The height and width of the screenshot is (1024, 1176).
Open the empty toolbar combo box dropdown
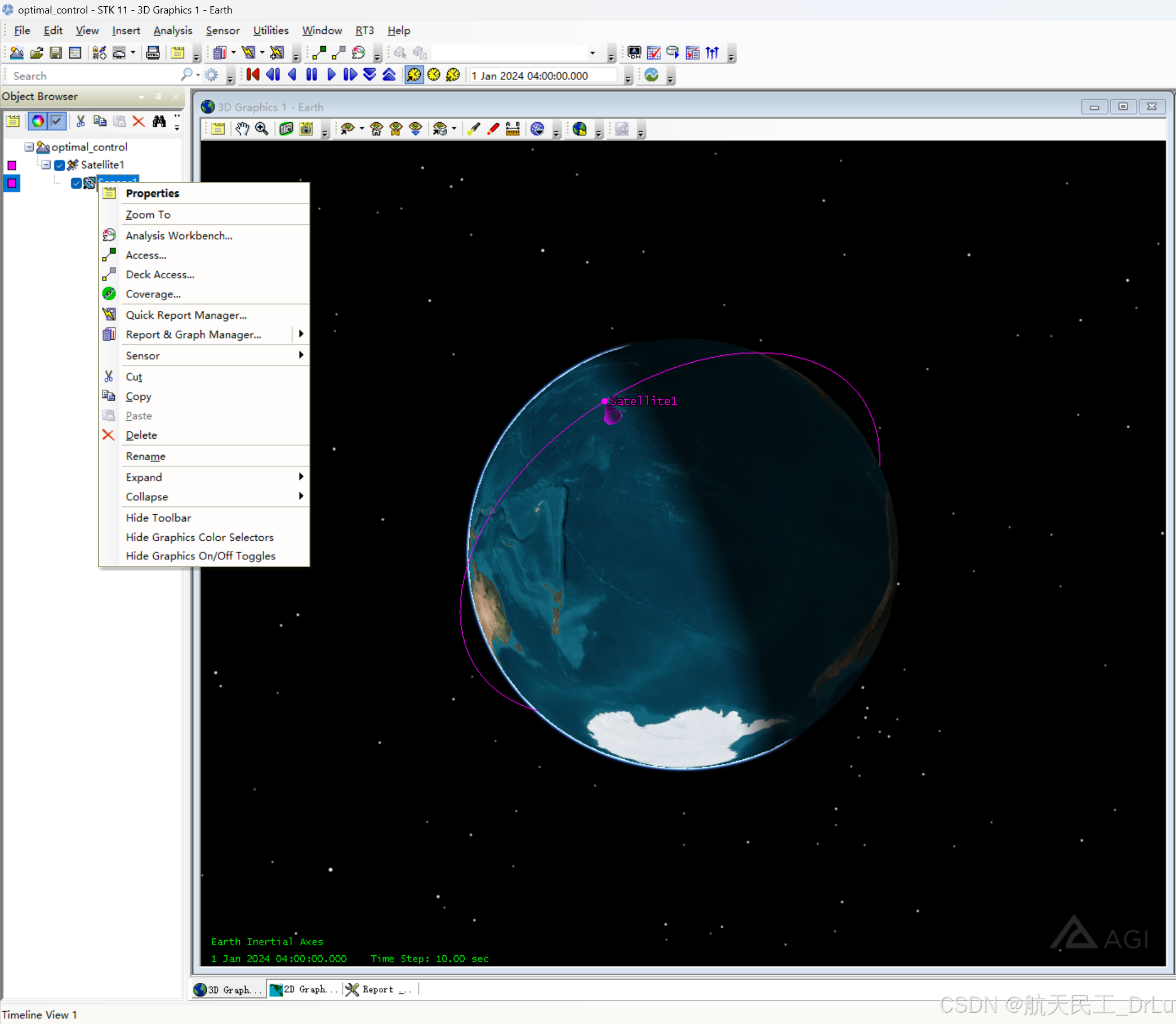coord(592,53)
